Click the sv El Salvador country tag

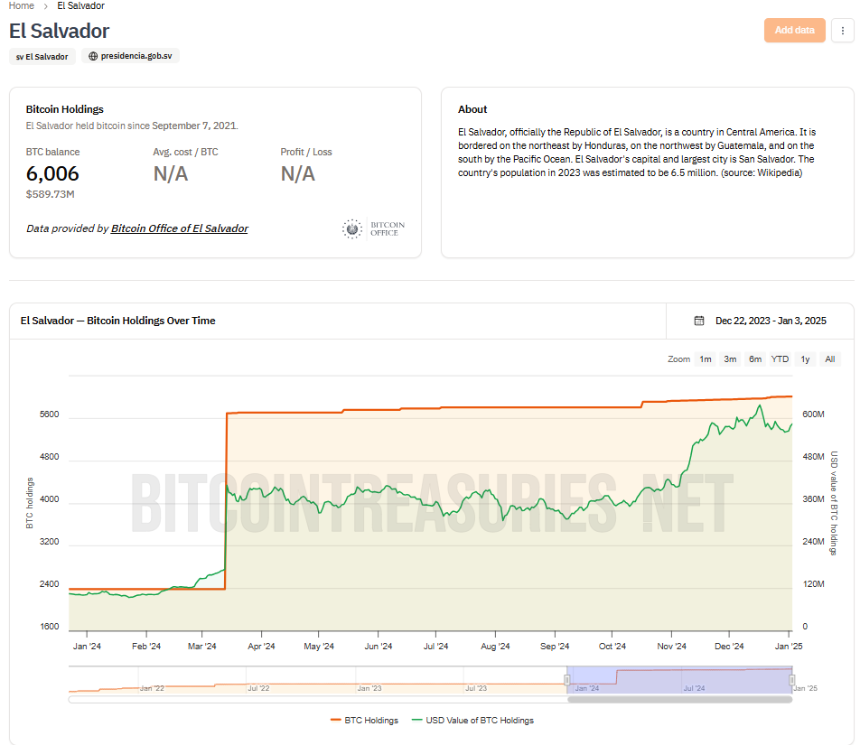[42, 57]
